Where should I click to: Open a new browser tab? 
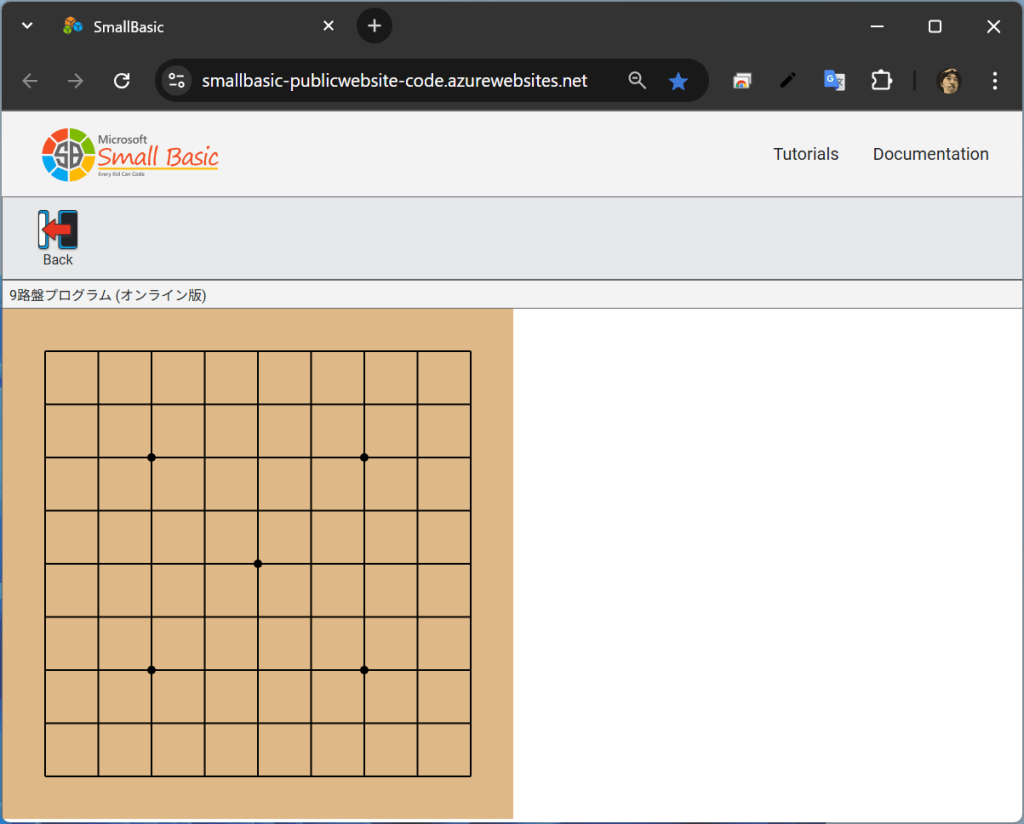pyautogui.click(x=374, y=26)
